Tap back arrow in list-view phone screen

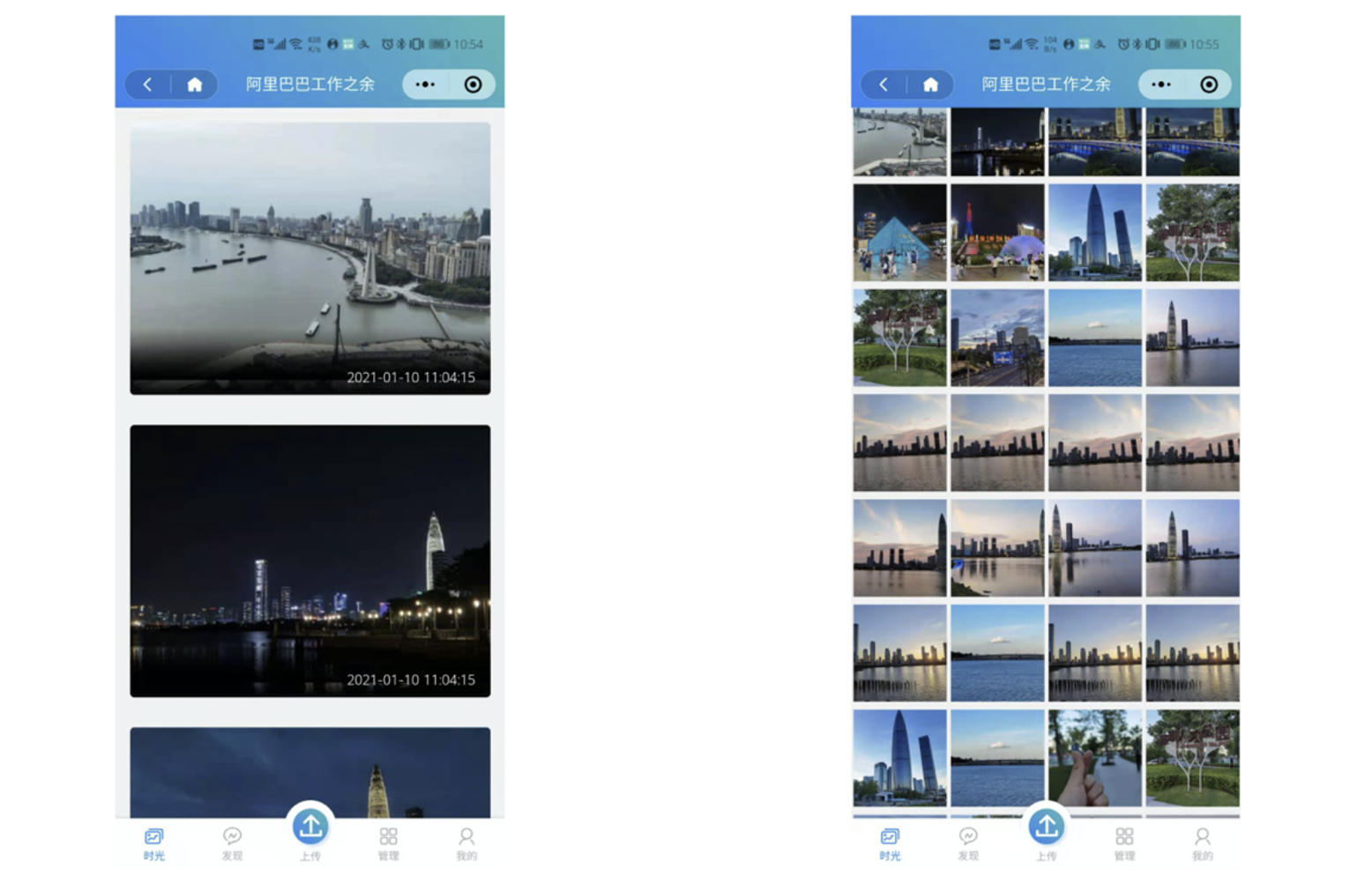[x=147, y=85]
